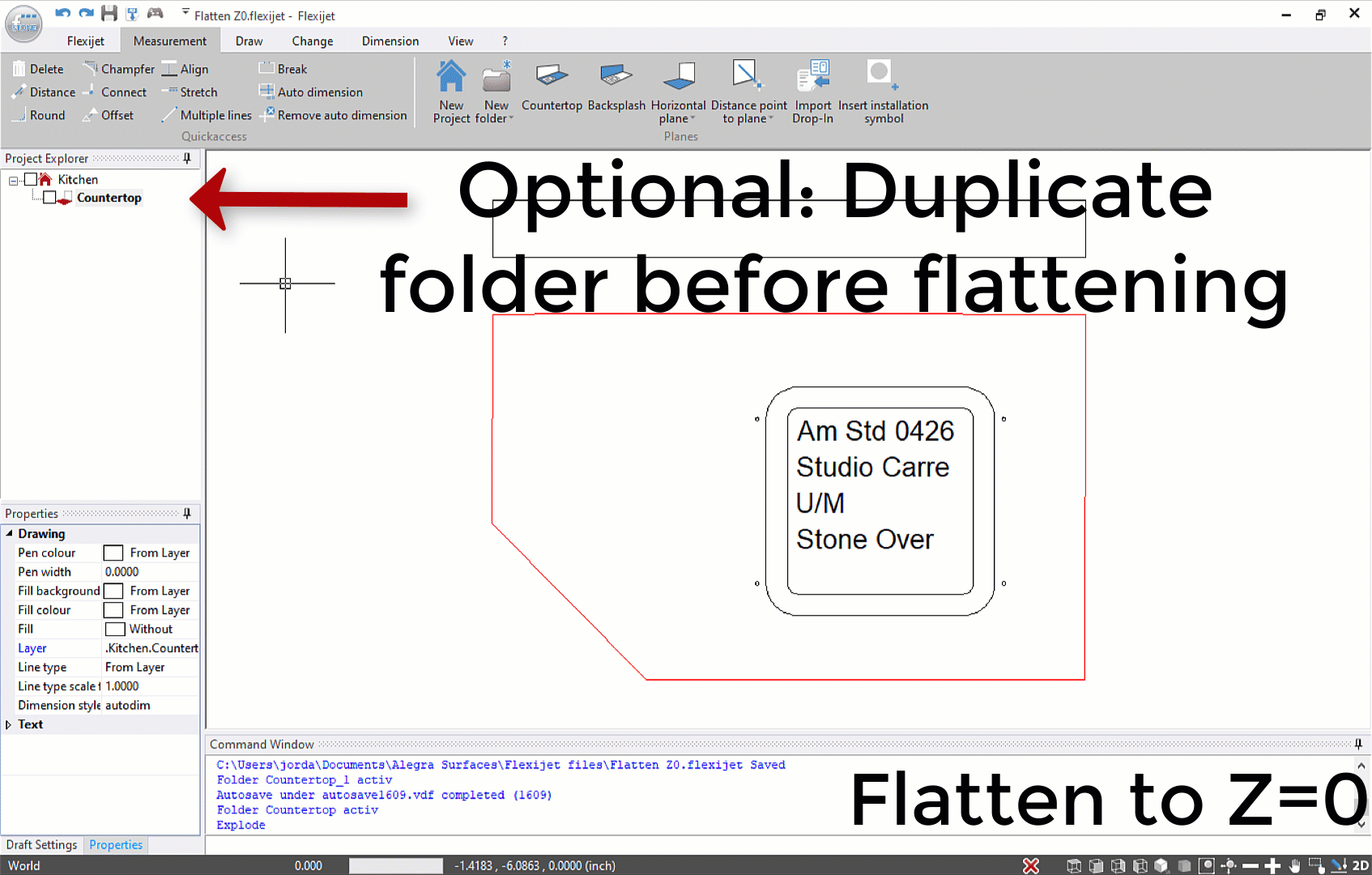
Task: Click Insert installation symbol
Action: pyautogui.click(x=883, y=89)
